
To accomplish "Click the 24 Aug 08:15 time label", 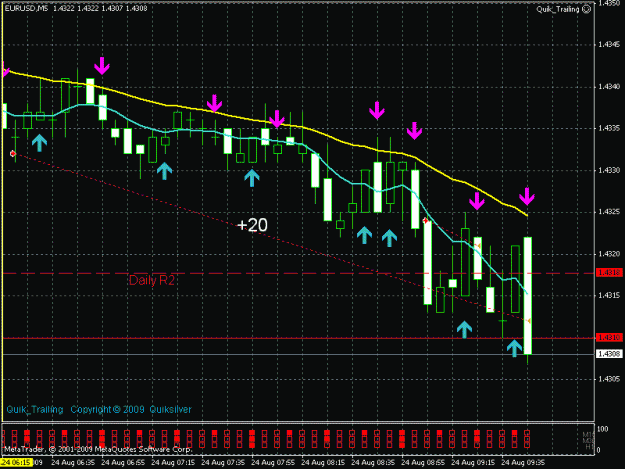I will [x=323, y=463].
